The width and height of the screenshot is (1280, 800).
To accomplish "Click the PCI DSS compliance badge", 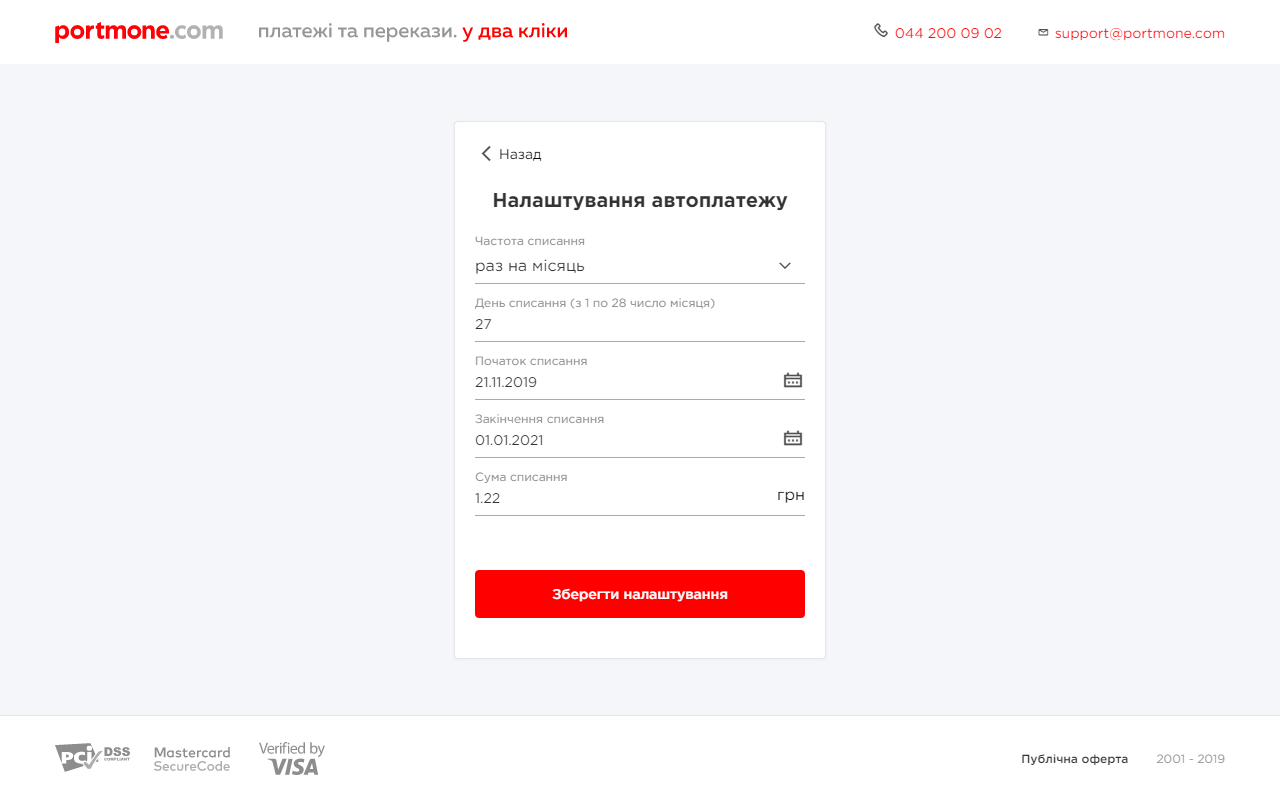I will (x=92, y=758).
